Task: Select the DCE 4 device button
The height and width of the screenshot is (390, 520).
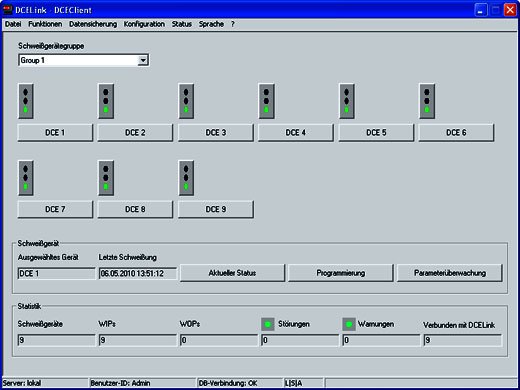Action: [x=296, y=133]
